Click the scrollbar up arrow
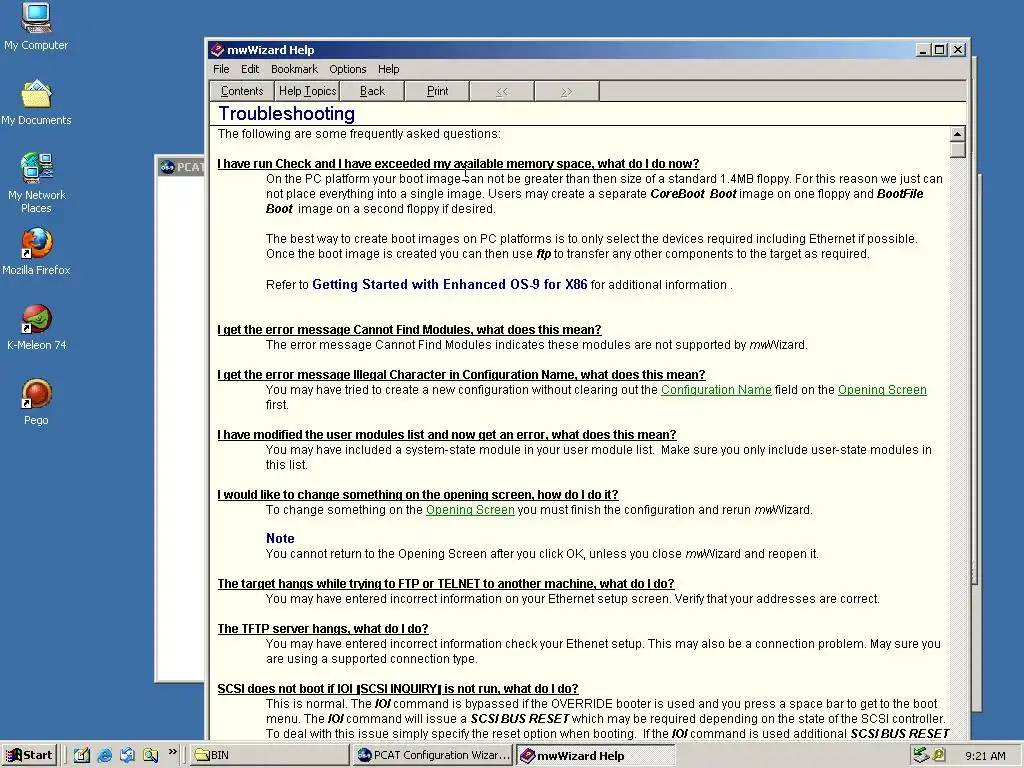 (x=957, y=134)
